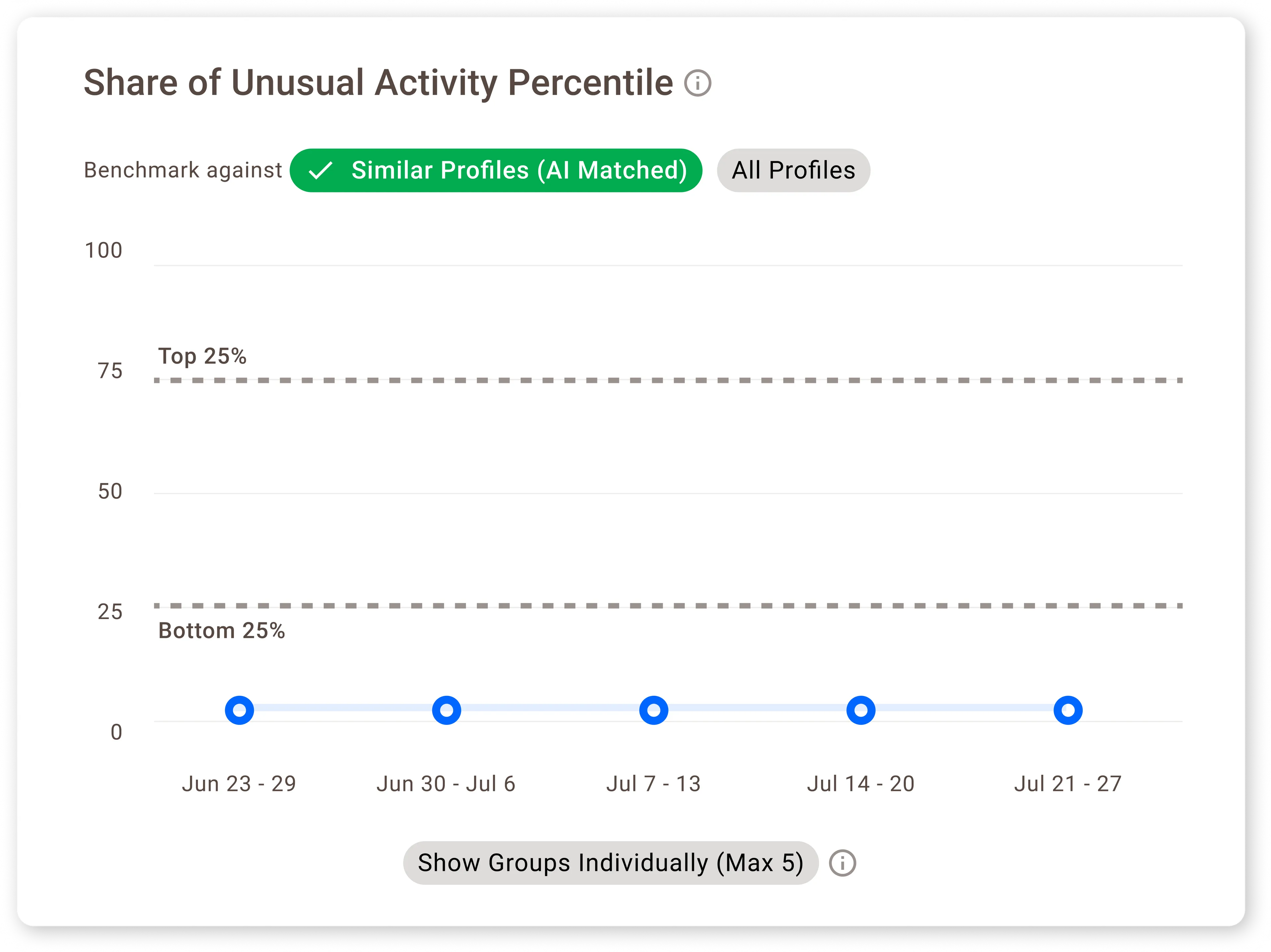The image size is (1271, 952).
Task: Click info icon beside the chart title
Action: [697, 83]
